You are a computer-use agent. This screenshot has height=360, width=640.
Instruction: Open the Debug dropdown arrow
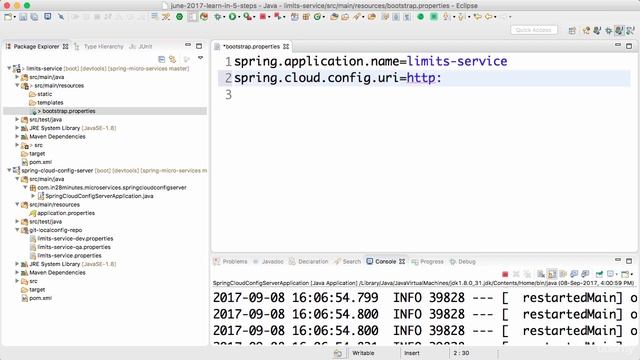(x=224, y=17)
